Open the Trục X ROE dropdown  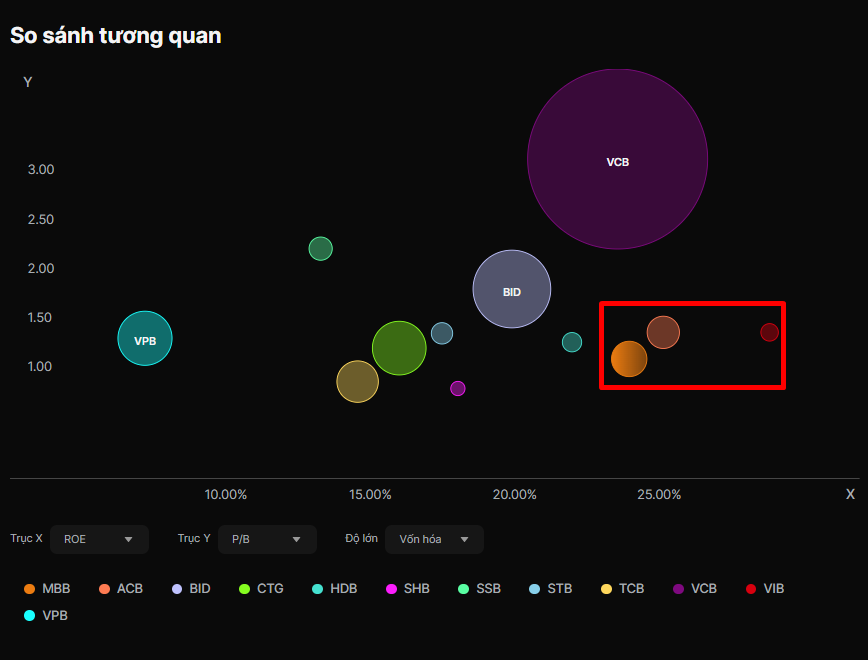99,539
